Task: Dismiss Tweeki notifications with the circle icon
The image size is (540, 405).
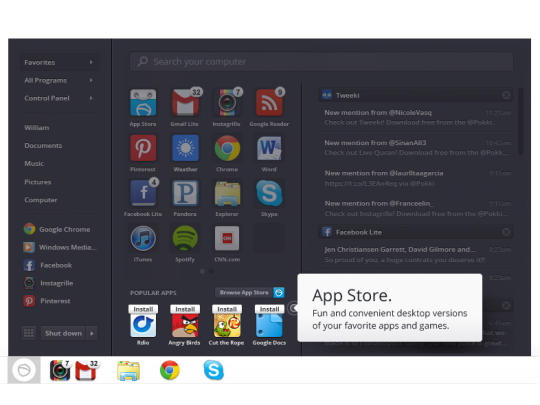Action: click(x=506, y=95)
